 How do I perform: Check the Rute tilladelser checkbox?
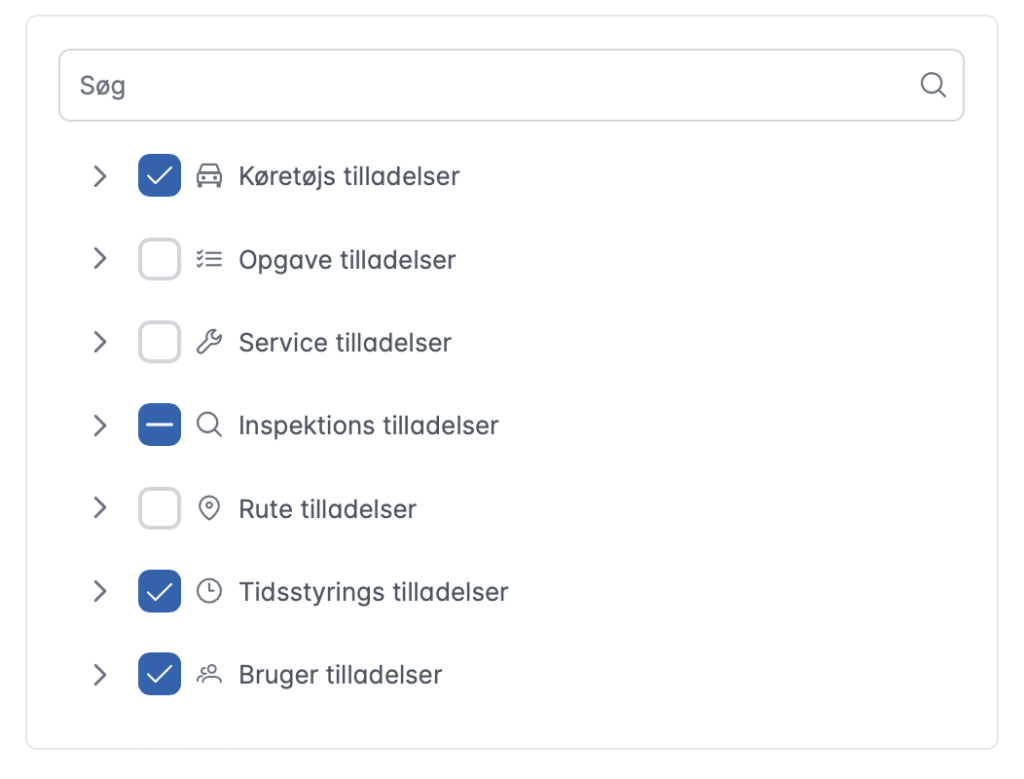point(160,508)
